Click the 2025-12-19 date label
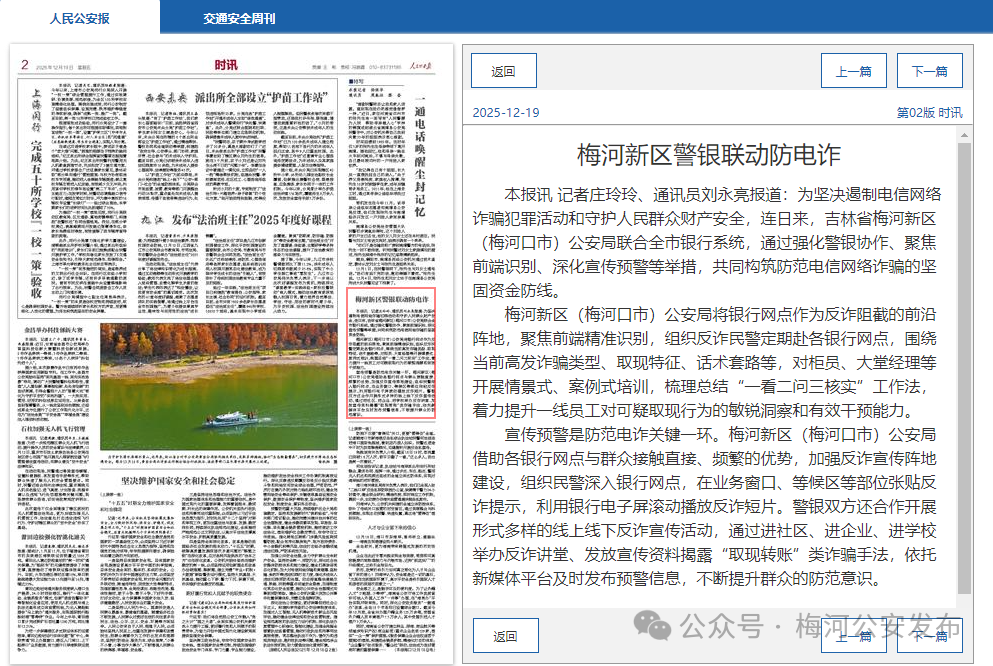 [x=505, y=113]
